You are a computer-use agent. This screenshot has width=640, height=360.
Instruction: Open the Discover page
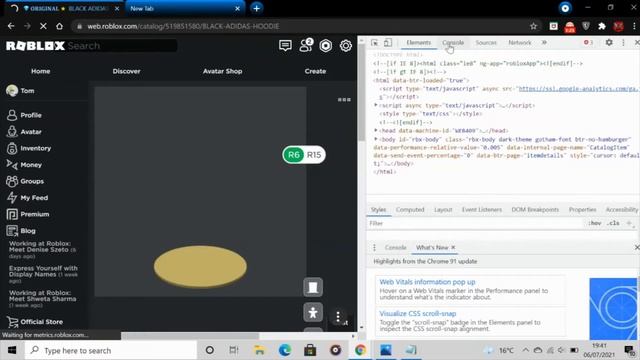tap(126, 71)
